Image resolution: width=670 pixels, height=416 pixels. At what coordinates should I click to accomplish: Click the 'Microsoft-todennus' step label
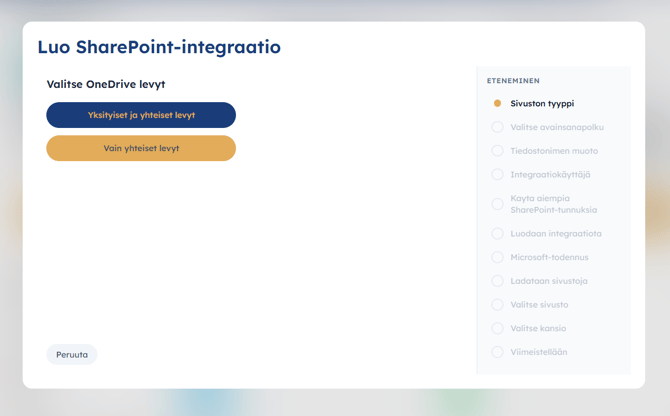click(x=550, y=257)
